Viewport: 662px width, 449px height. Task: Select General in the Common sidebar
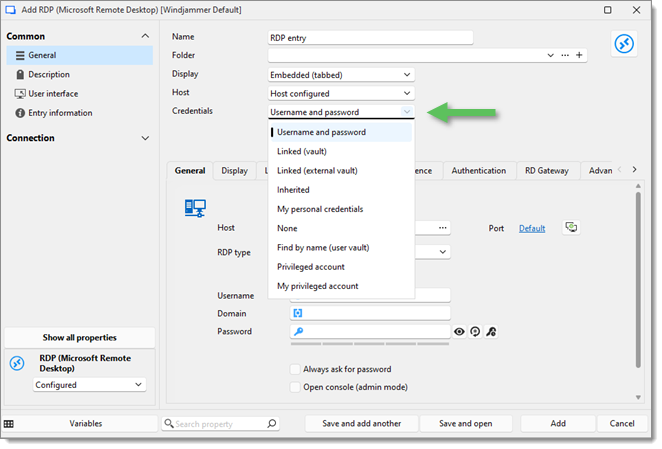80,55
